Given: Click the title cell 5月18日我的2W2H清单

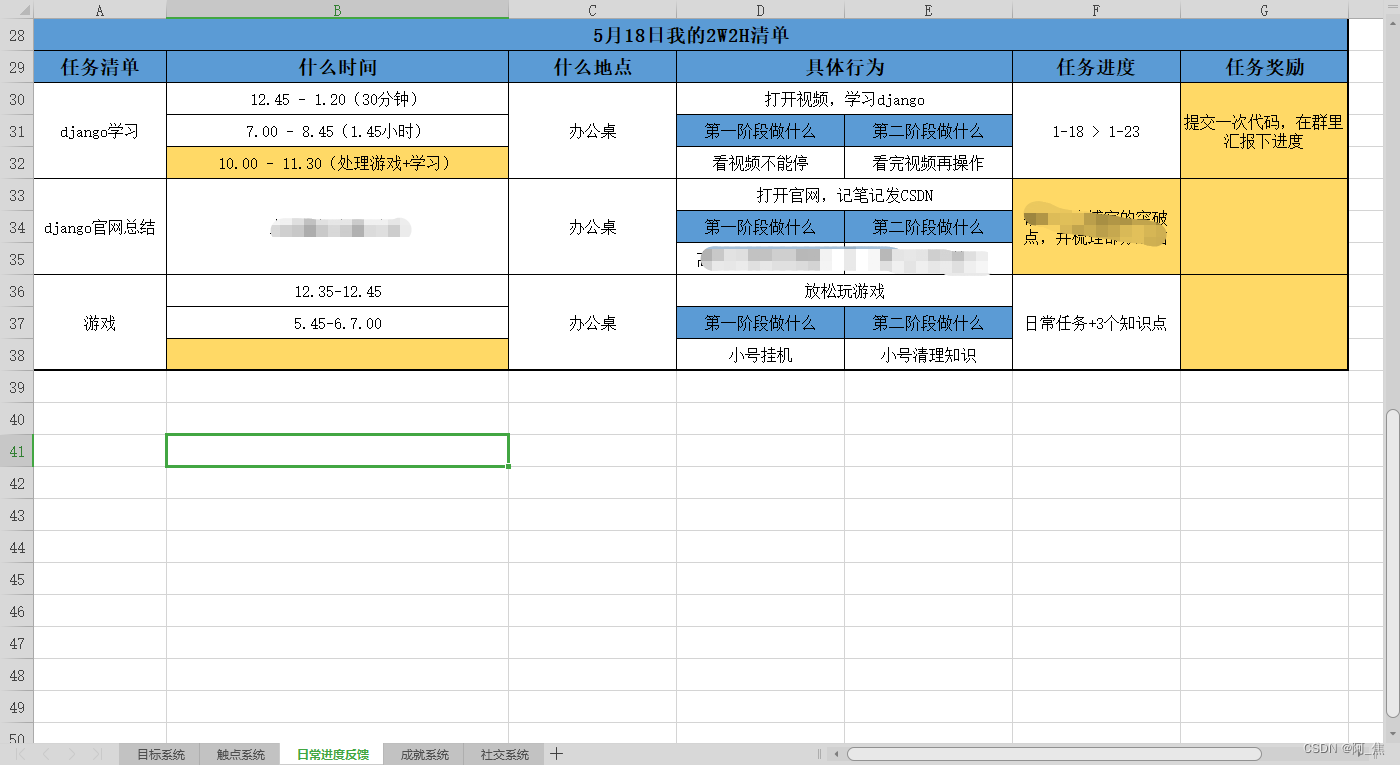Looking at the screenshot, I should tap(691, 35).
